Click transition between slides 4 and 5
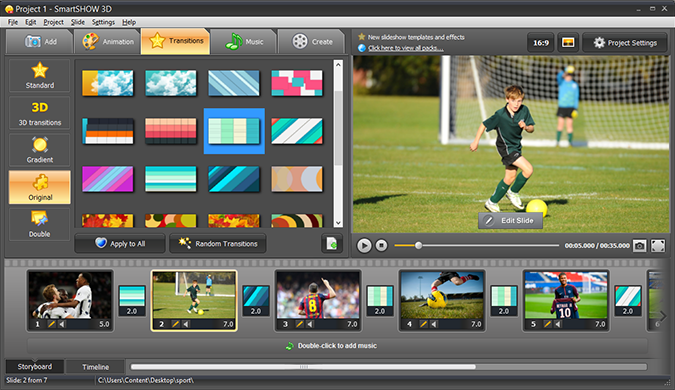Screen dimensions: 675x390 point(504,300)
